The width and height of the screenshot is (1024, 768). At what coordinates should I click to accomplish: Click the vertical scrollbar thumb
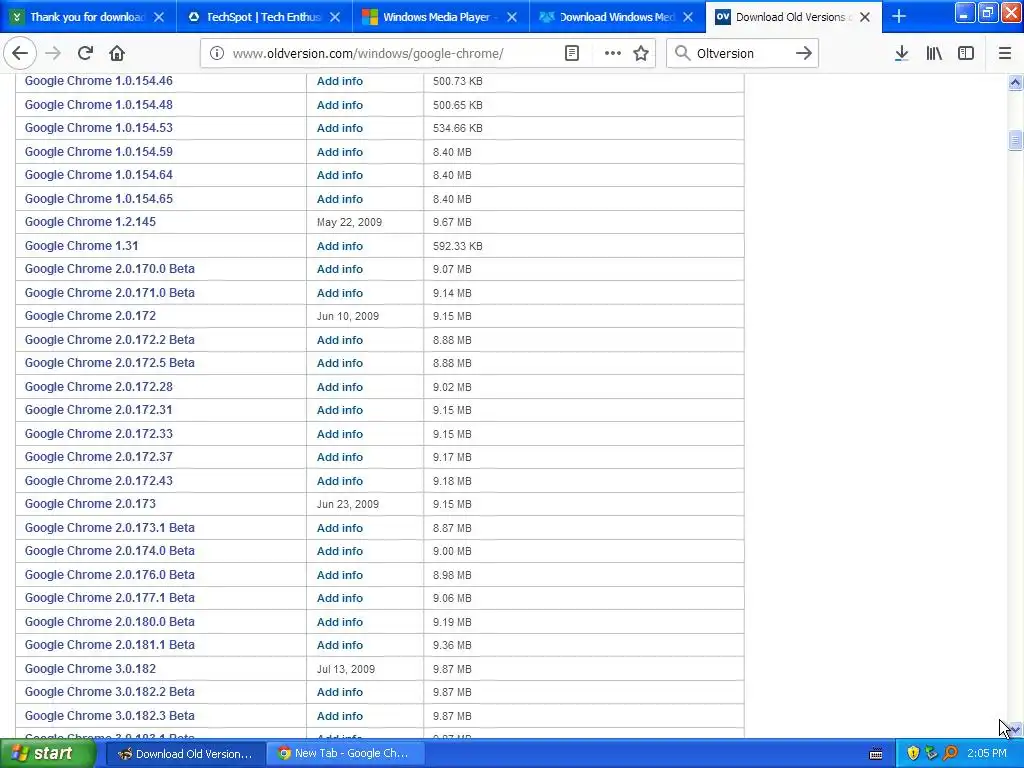1015,140
